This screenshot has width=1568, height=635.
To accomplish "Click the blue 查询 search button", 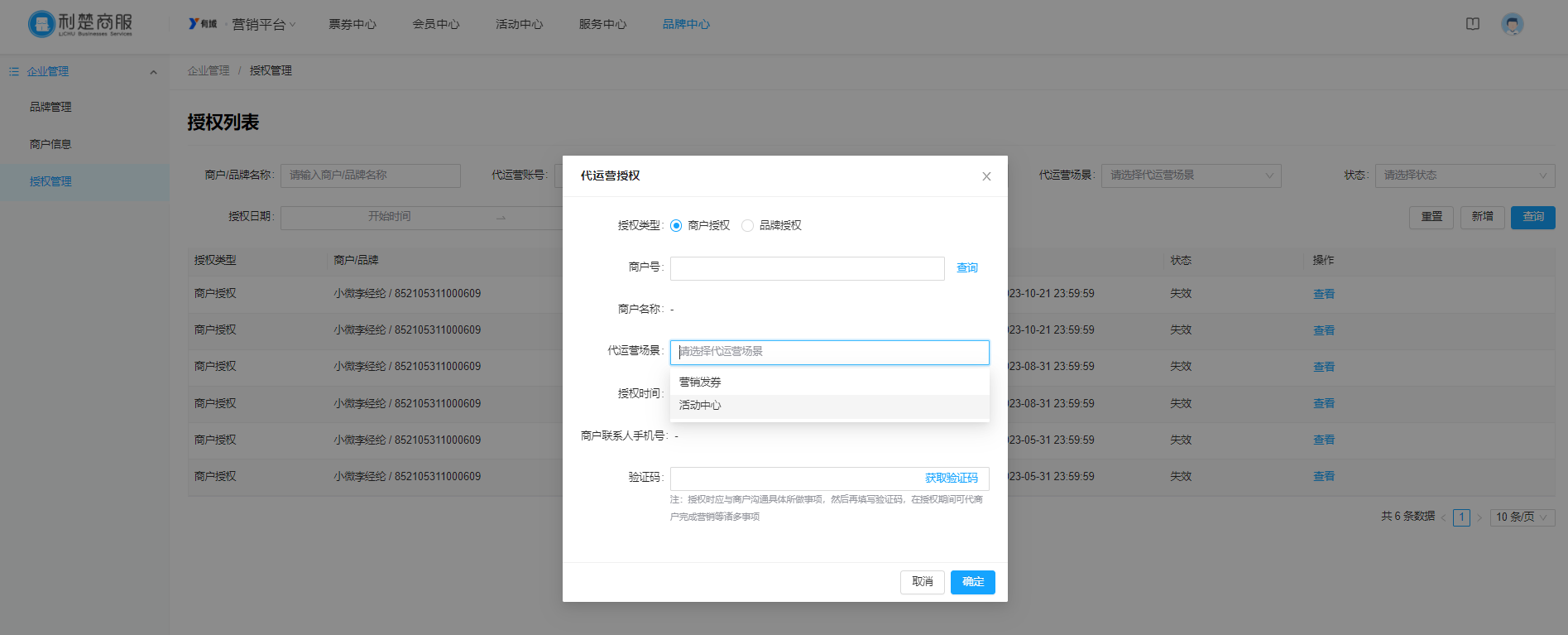I will coord(1533,218).
